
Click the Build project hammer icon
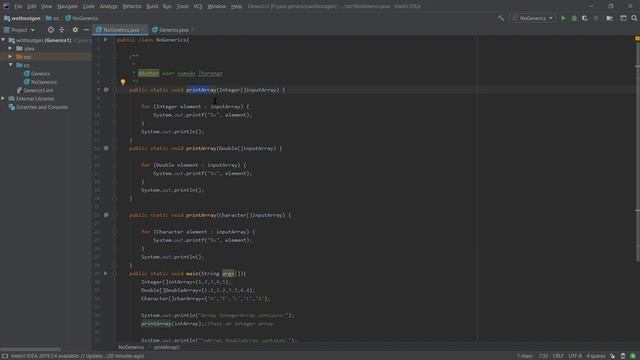tap(501, 18)
